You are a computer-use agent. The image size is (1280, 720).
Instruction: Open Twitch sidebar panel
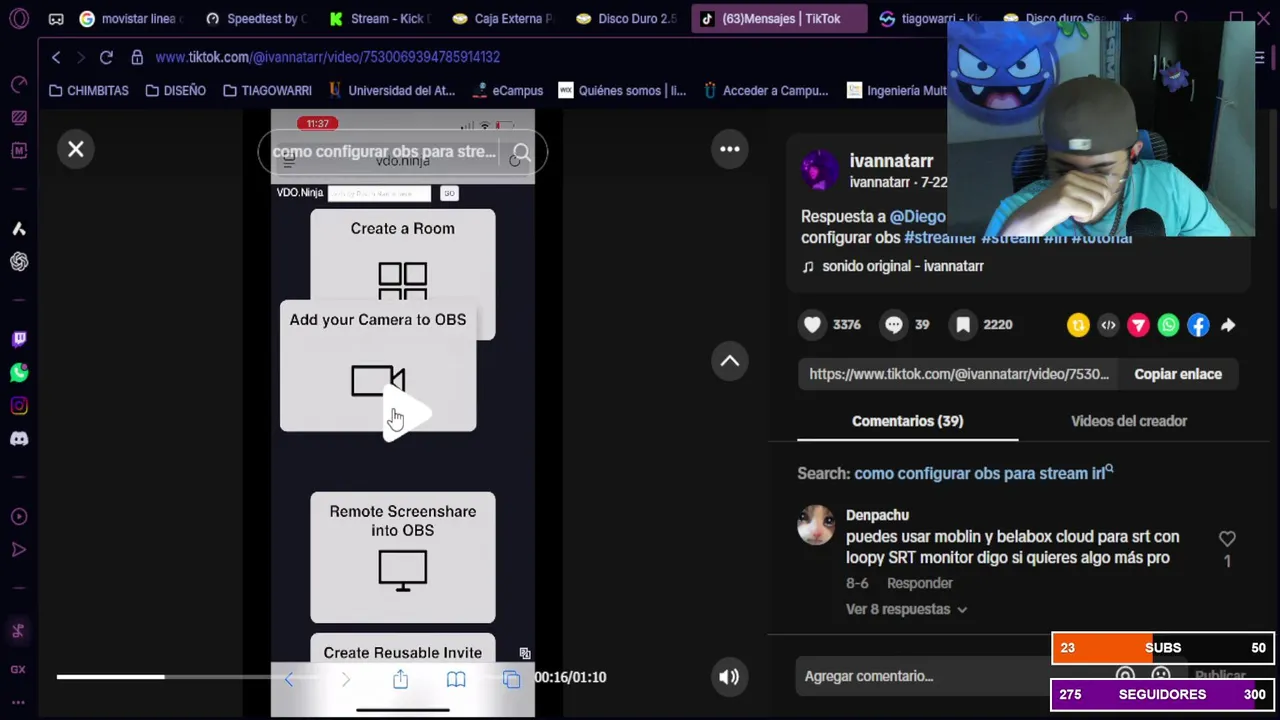pyautogui.click(x=19, y=339)
